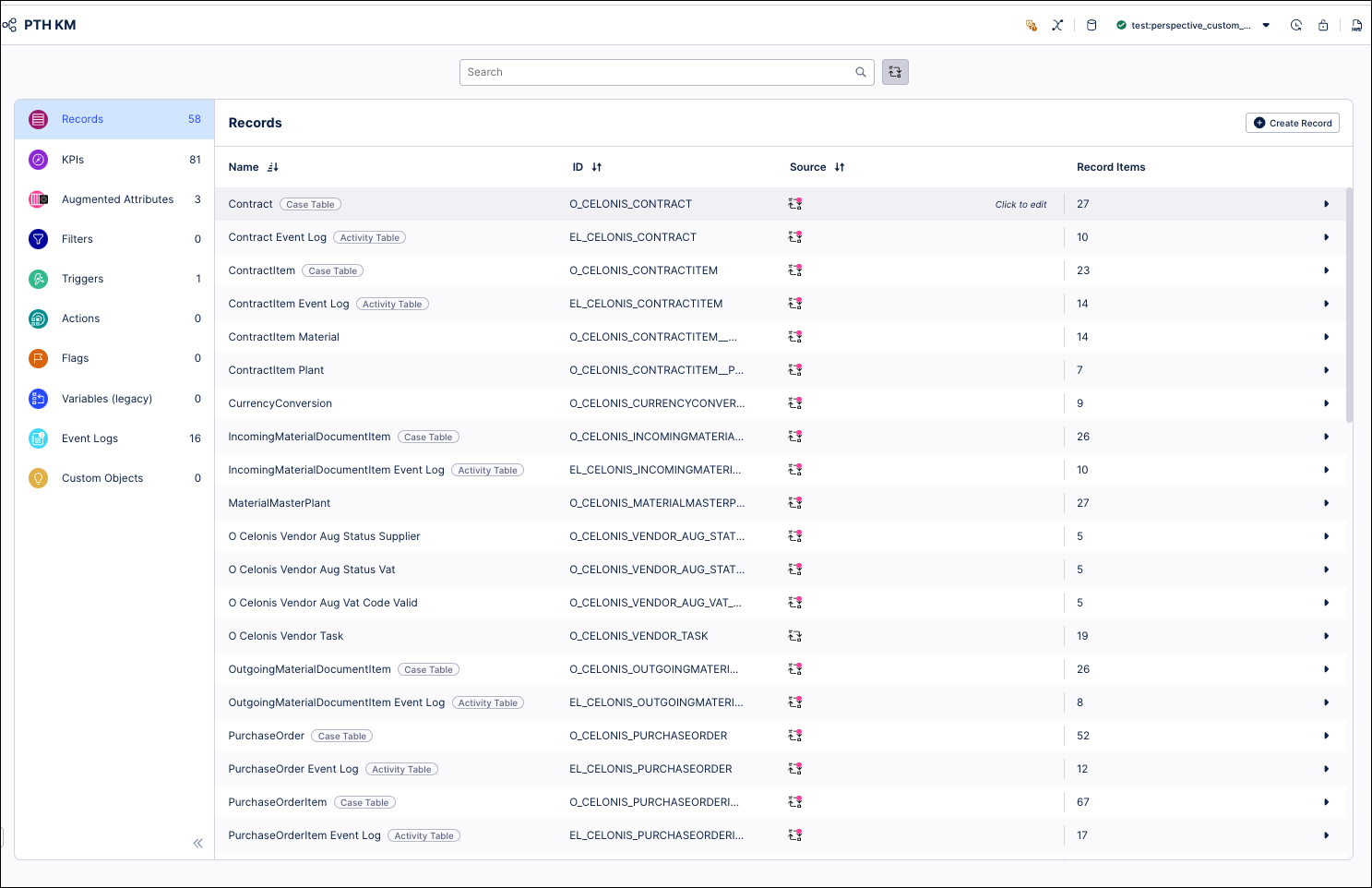Screen dimensions: 1372x888
Task: Expand the Contract Event Log row arrow
Action: click(1326, 237)
